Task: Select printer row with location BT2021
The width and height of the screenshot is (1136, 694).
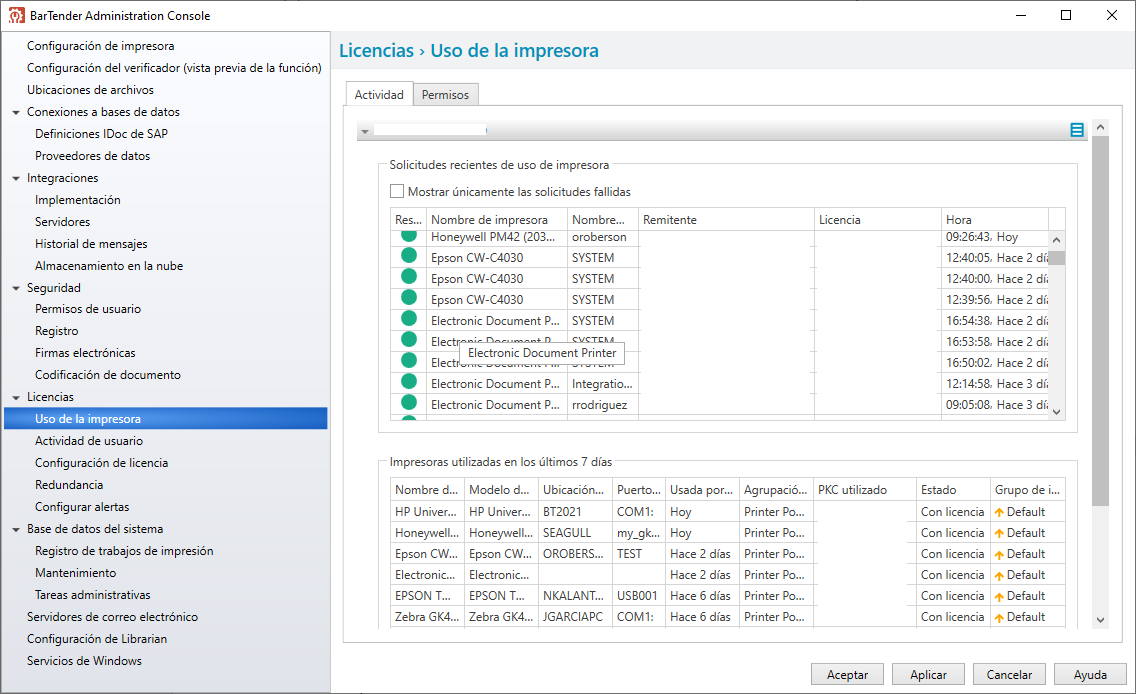Action: [727, 512]
